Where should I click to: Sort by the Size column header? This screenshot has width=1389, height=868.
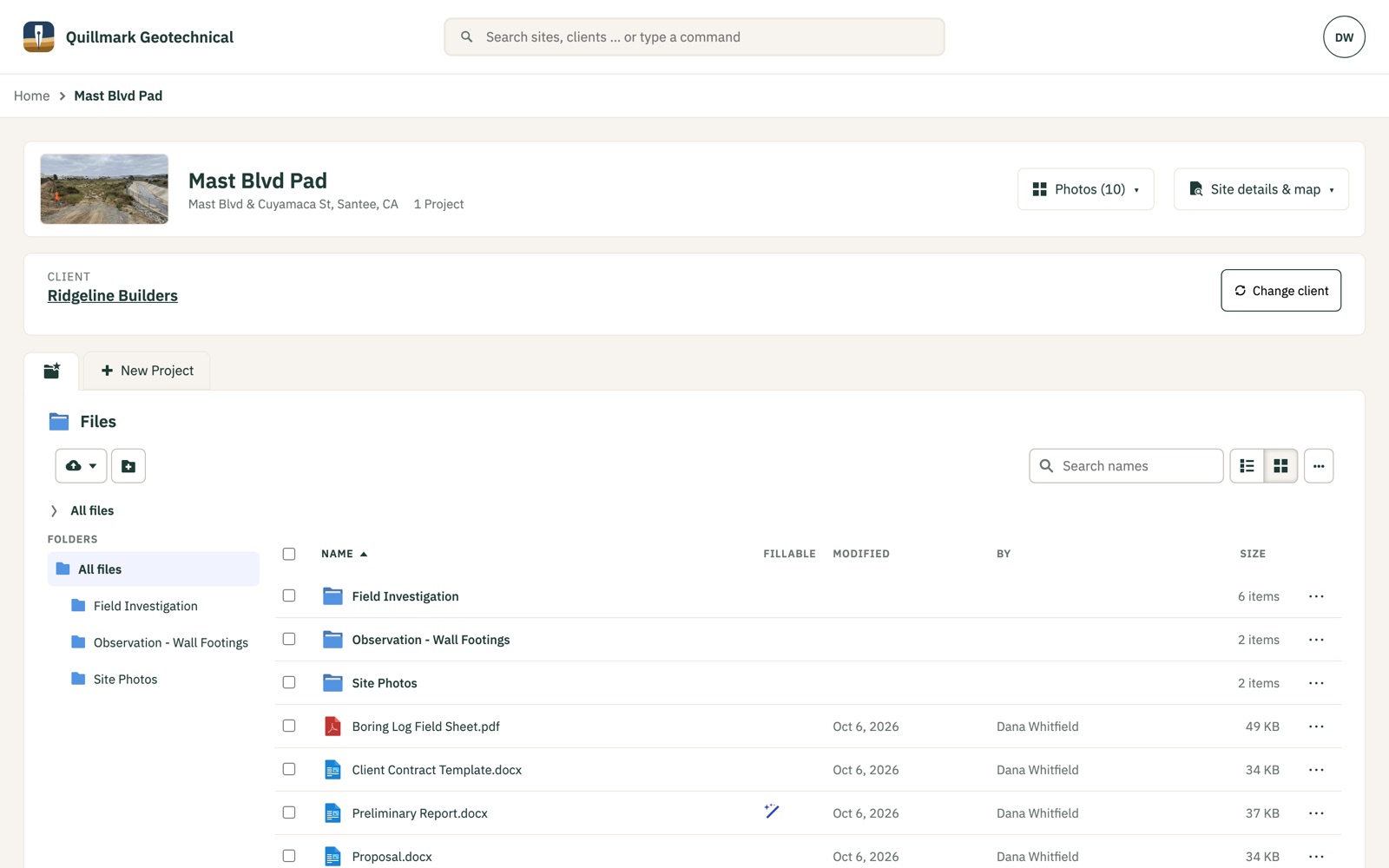pyautogui.click(x=1253, y=554)
